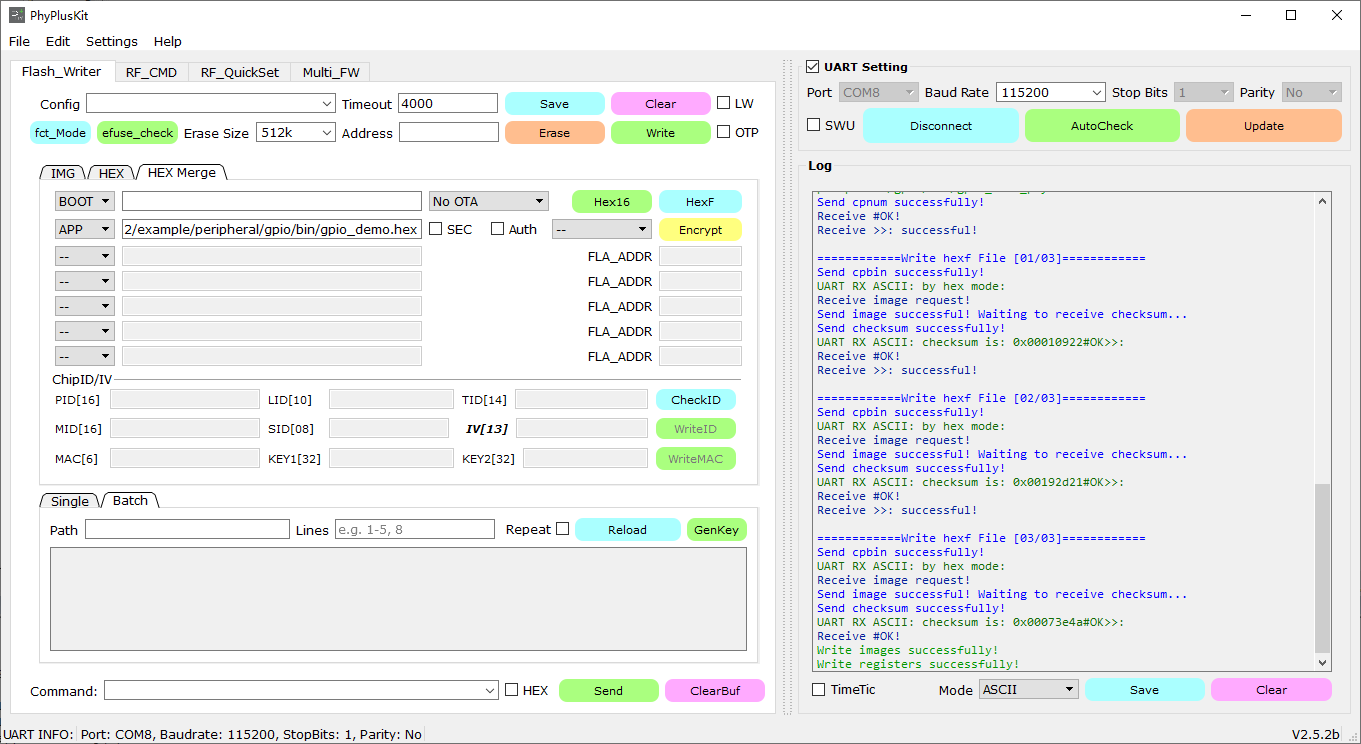Image resolution: width=1361 pixels, height=744 pixels.
Task: Toggle the LW checkbox
Action: tap(724, 103)
